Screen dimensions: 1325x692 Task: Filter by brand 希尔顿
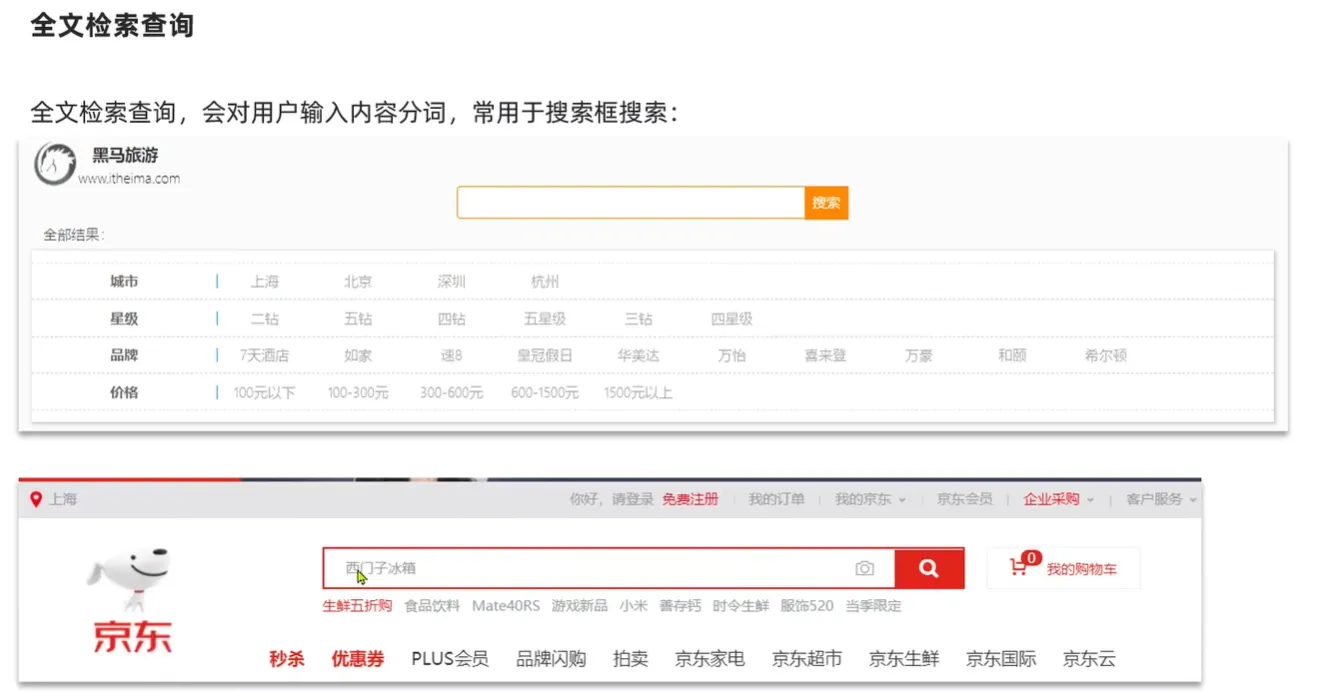pyautogui.click(x=1105, y=356)
